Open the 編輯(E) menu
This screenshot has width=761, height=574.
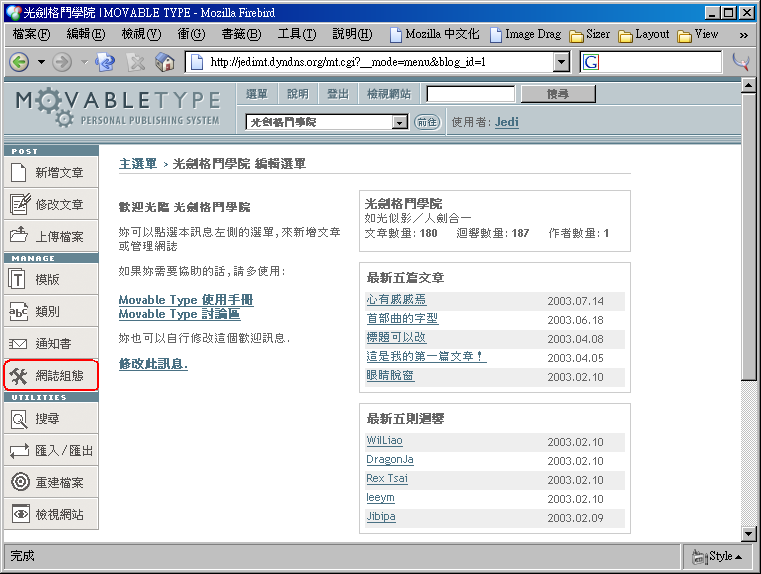click(85, 34)
